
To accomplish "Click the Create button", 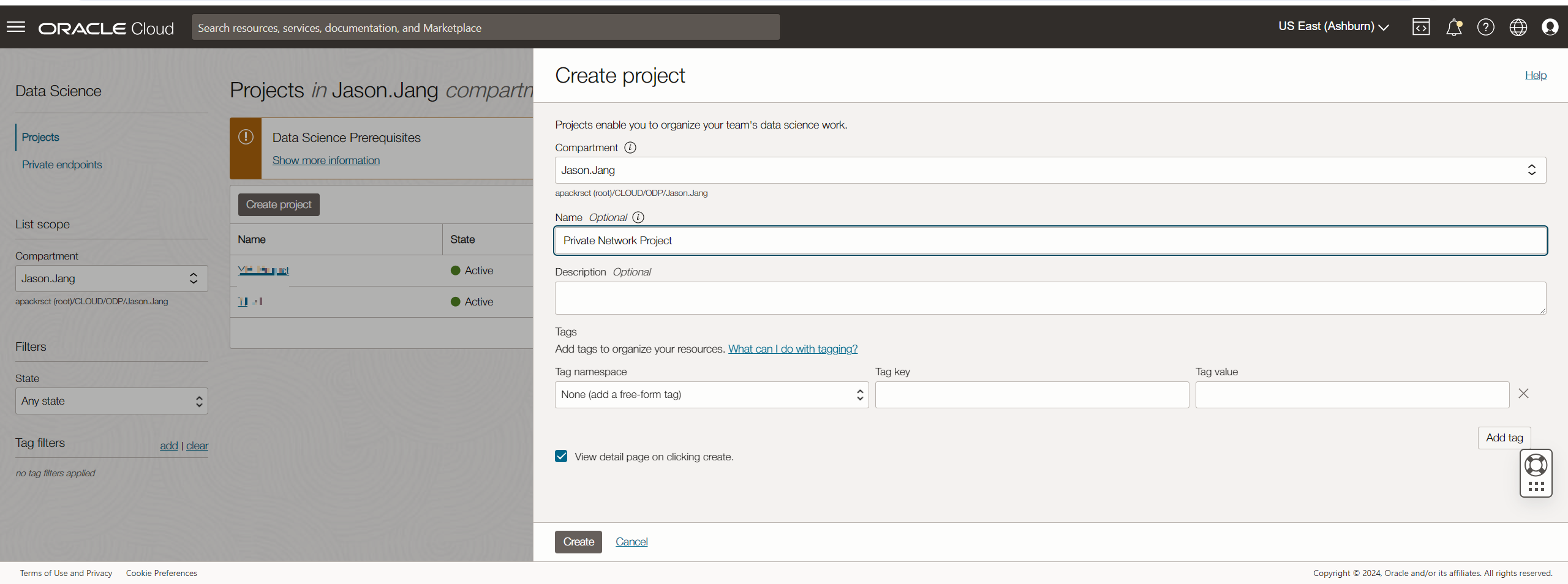I will [x=578, y=542].
